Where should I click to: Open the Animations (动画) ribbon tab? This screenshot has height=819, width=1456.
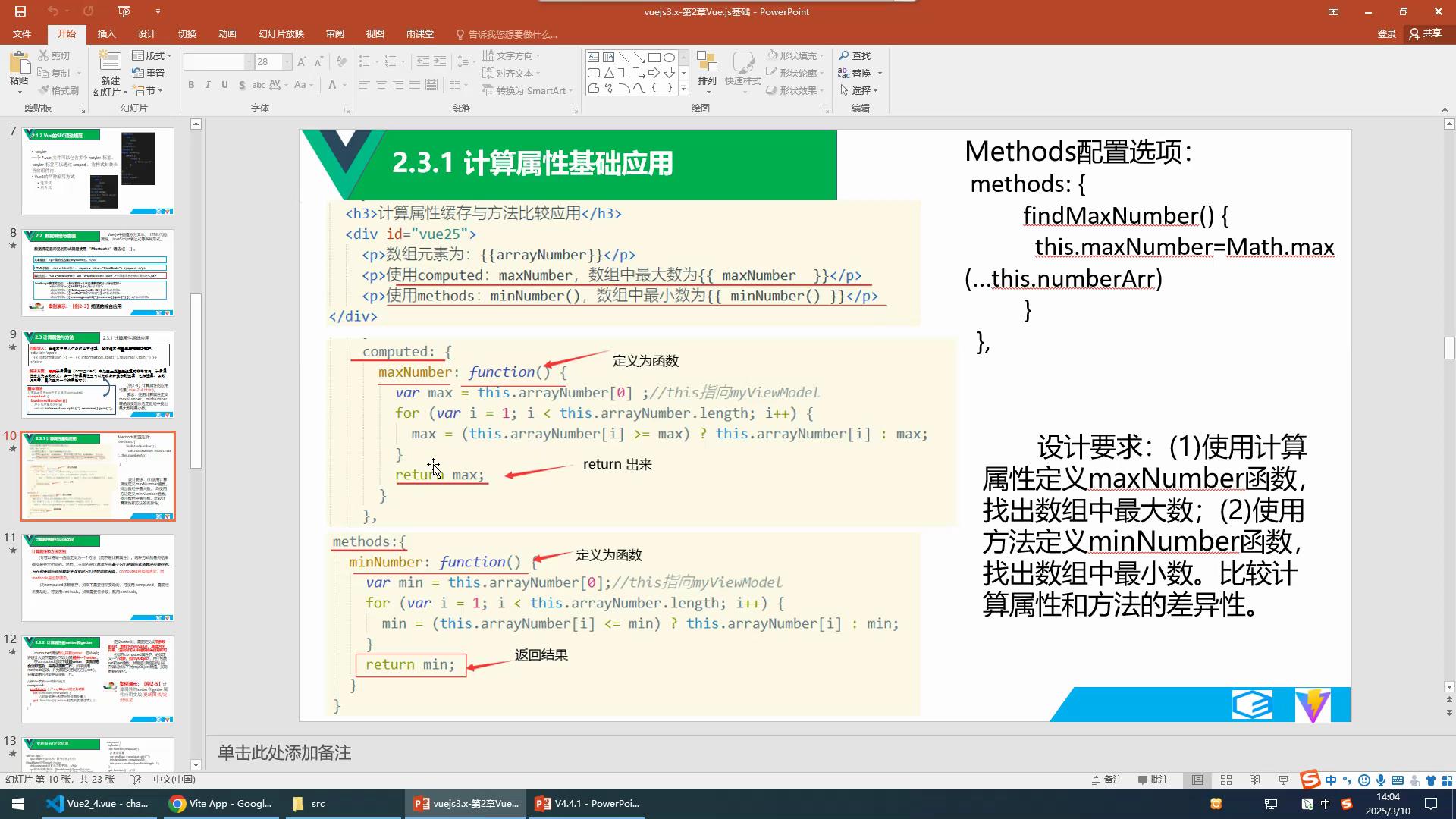tap(227, 34)
